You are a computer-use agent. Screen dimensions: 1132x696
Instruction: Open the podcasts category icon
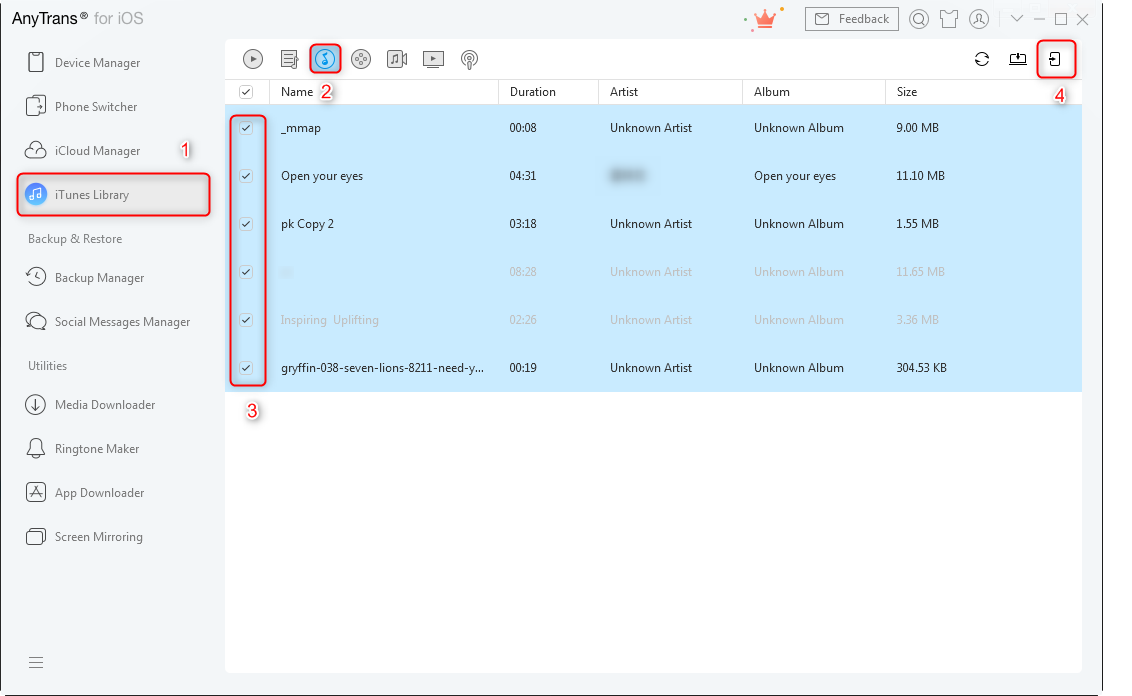(x=469, y=60)
